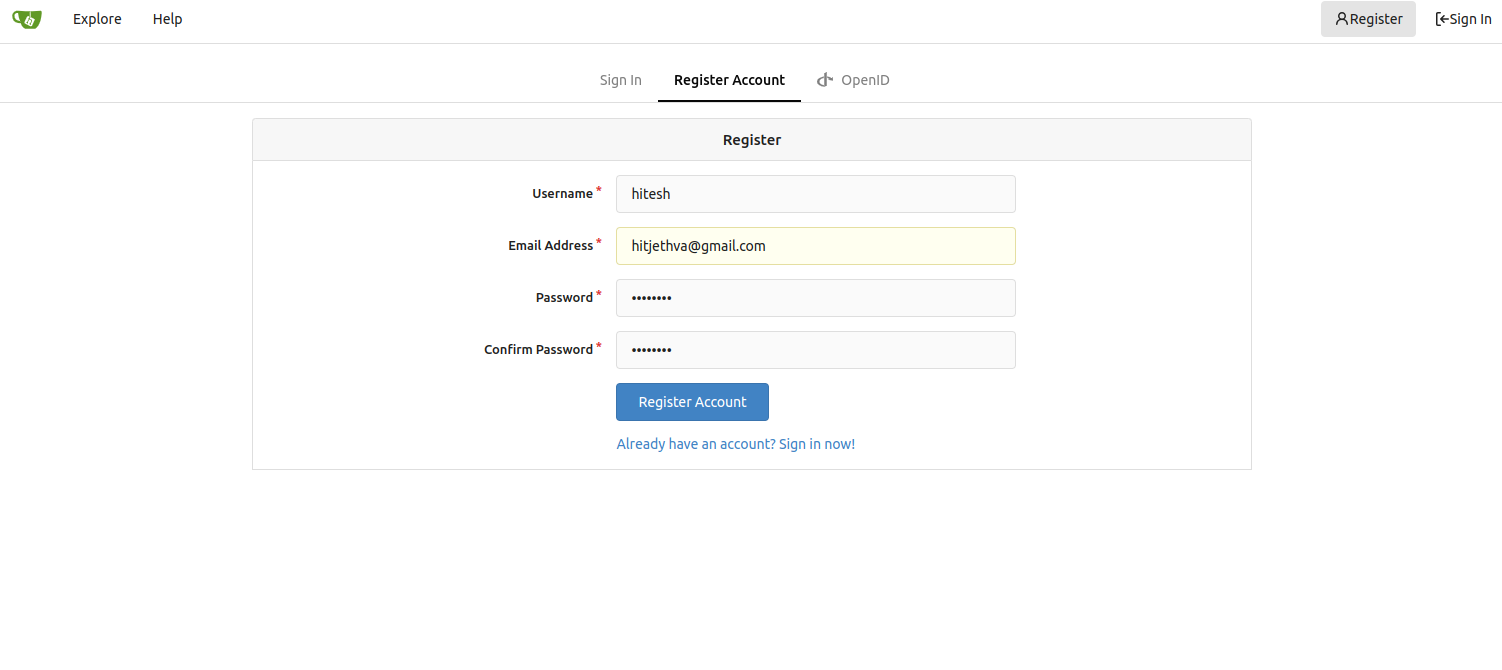Click the person icon in the top-right Register button
Image resolution: width=1502 pixels, height=670 pixels.
tap(1341, 19)
